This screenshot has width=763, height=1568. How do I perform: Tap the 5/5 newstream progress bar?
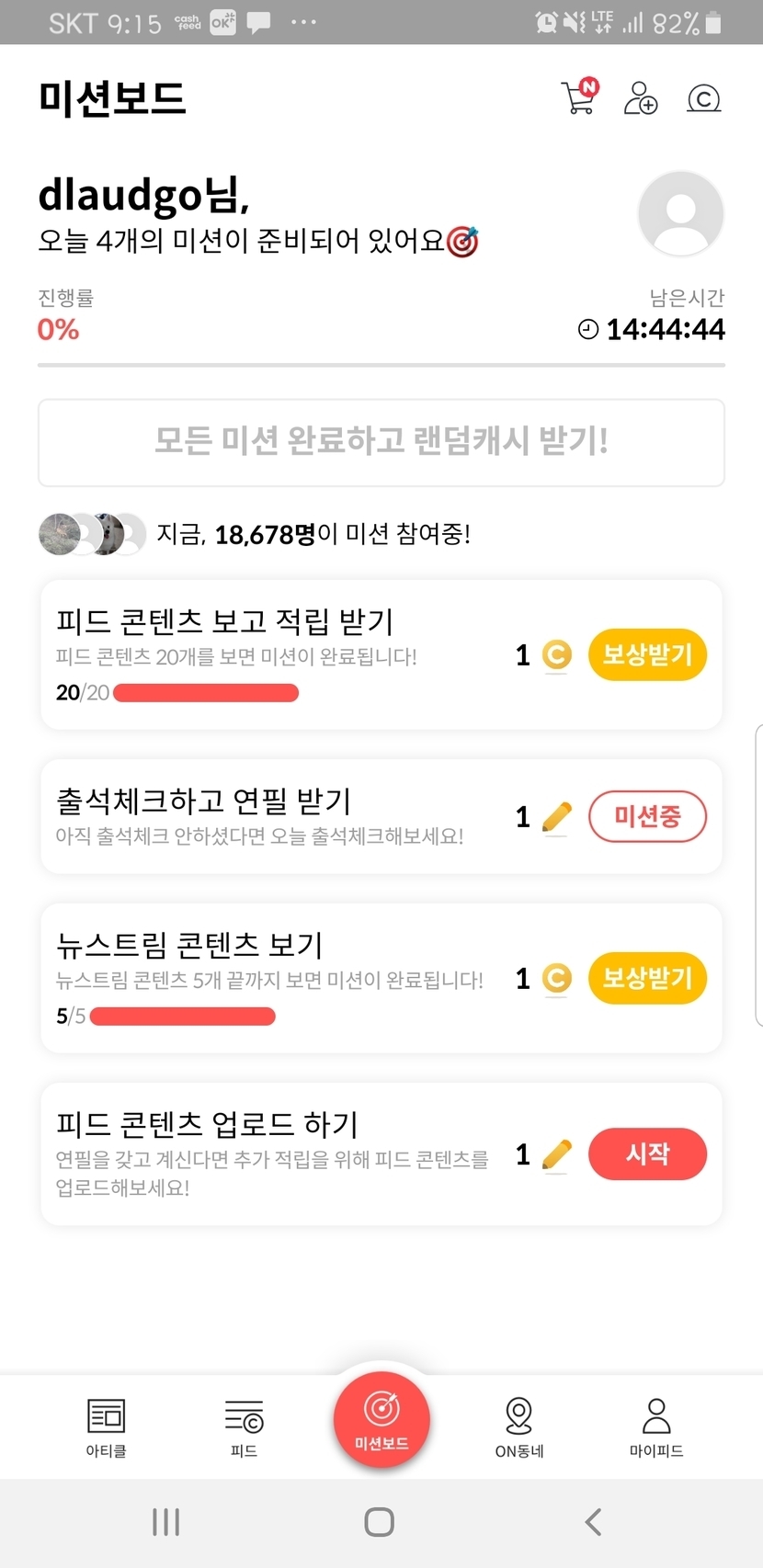click(182, 1016)
